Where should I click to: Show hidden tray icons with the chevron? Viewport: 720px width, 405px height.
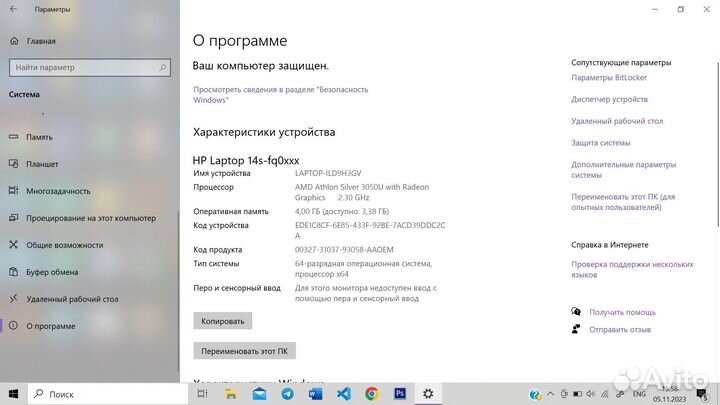551,394
